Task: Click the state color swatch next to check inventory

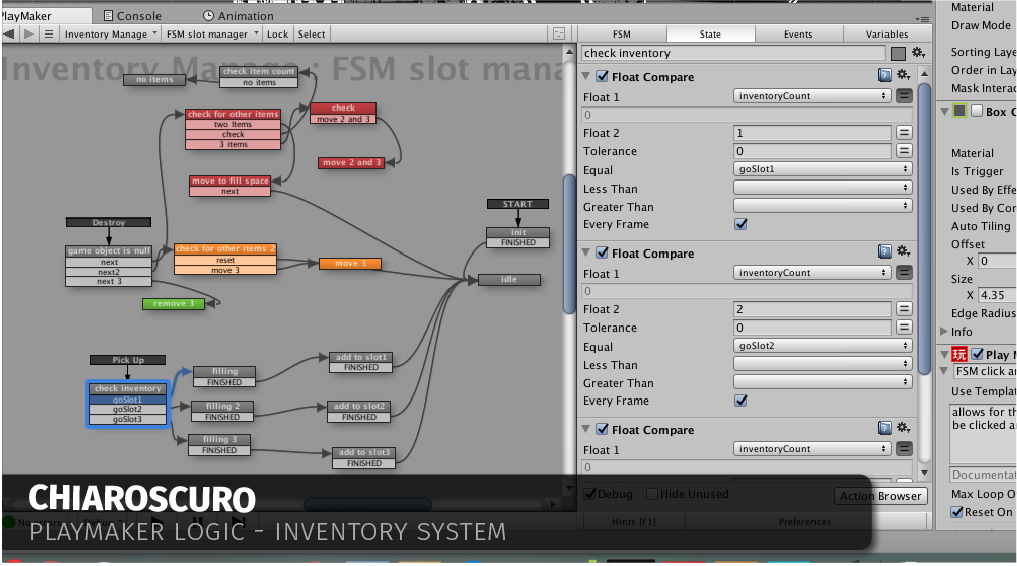Action: tap(898, 53)
